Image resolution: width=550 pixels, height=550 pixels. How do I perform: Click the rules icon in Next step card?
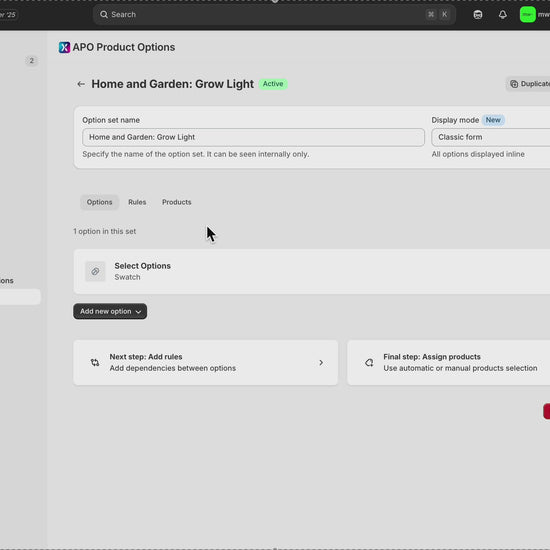pyautogui.click(x=95, y=362)
